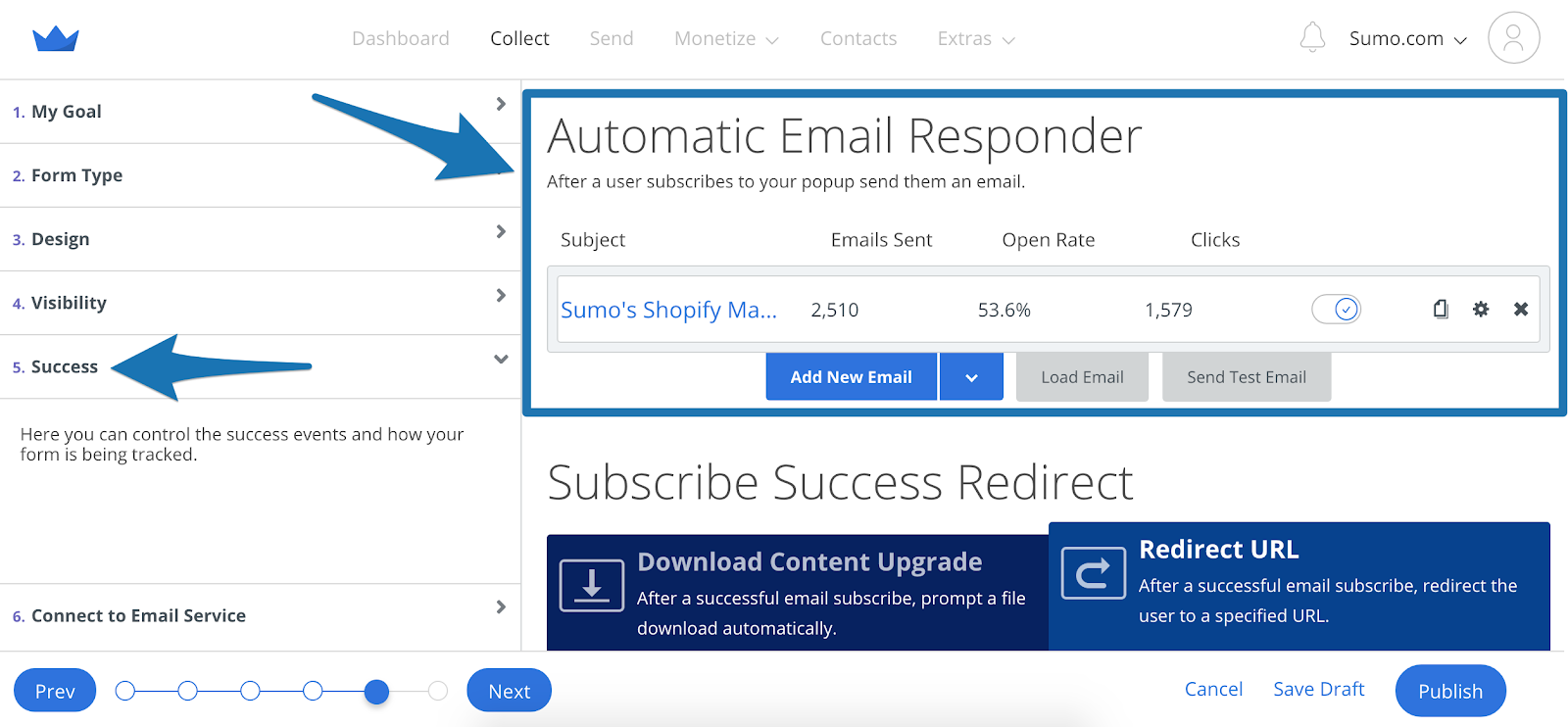The image size is (1568, 727).
Task: Click Send Test Email button
Action: [1247, 377]
